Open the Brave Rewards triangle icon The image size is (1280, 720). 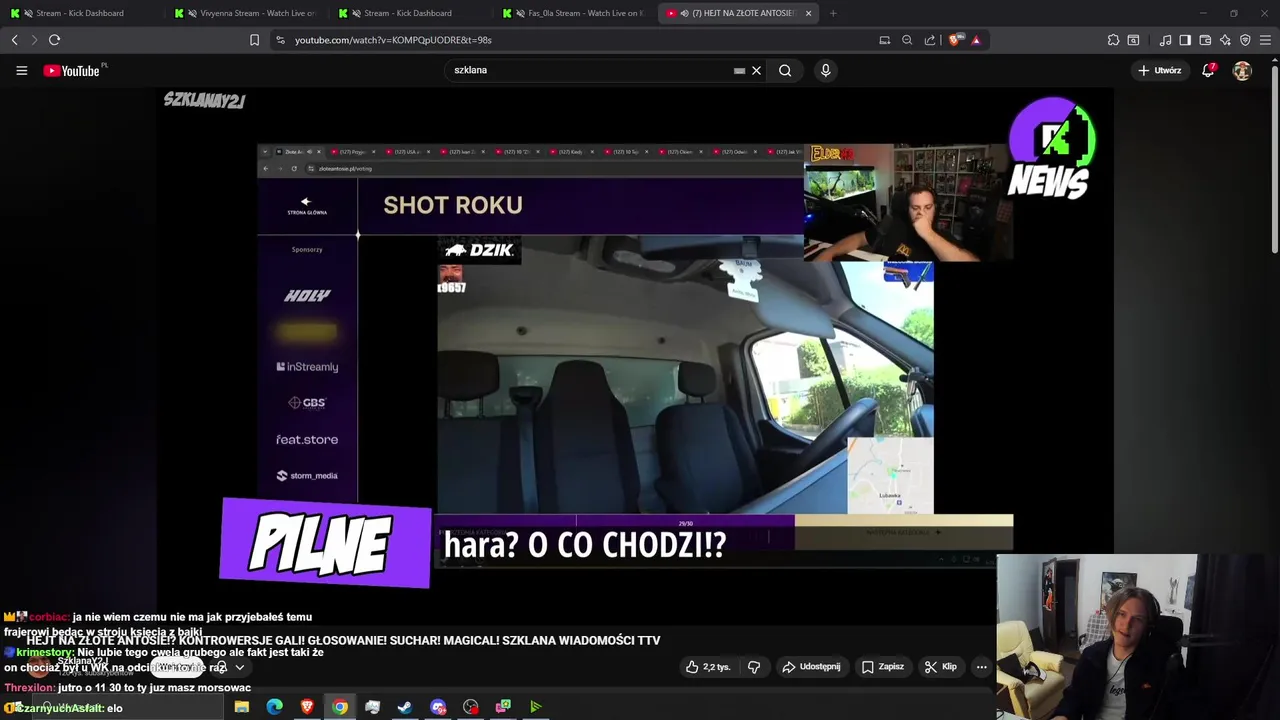[976, 40]
